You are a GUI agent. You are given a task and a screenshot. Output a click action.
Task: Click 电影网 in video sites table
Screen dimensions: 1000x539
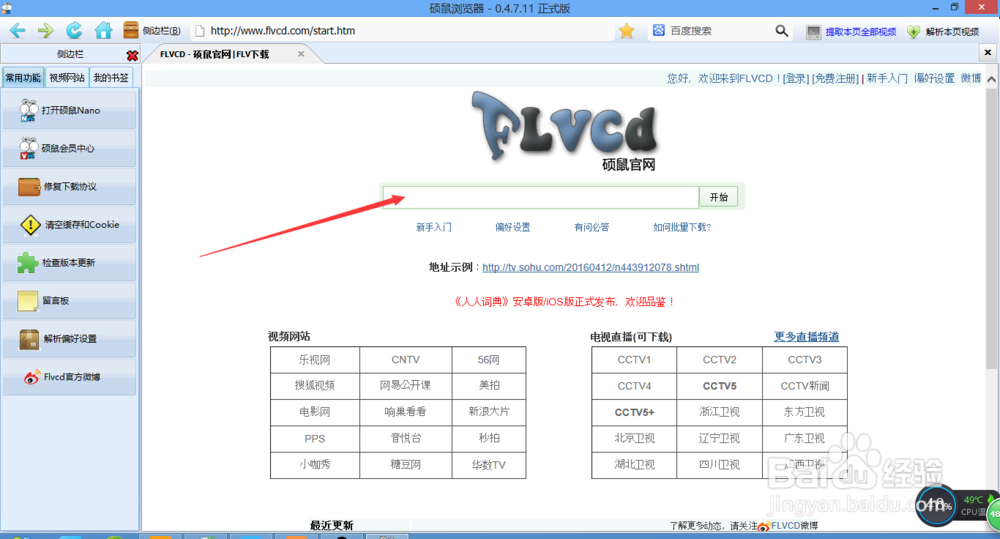pyautogui.click(x=315, y=412)
